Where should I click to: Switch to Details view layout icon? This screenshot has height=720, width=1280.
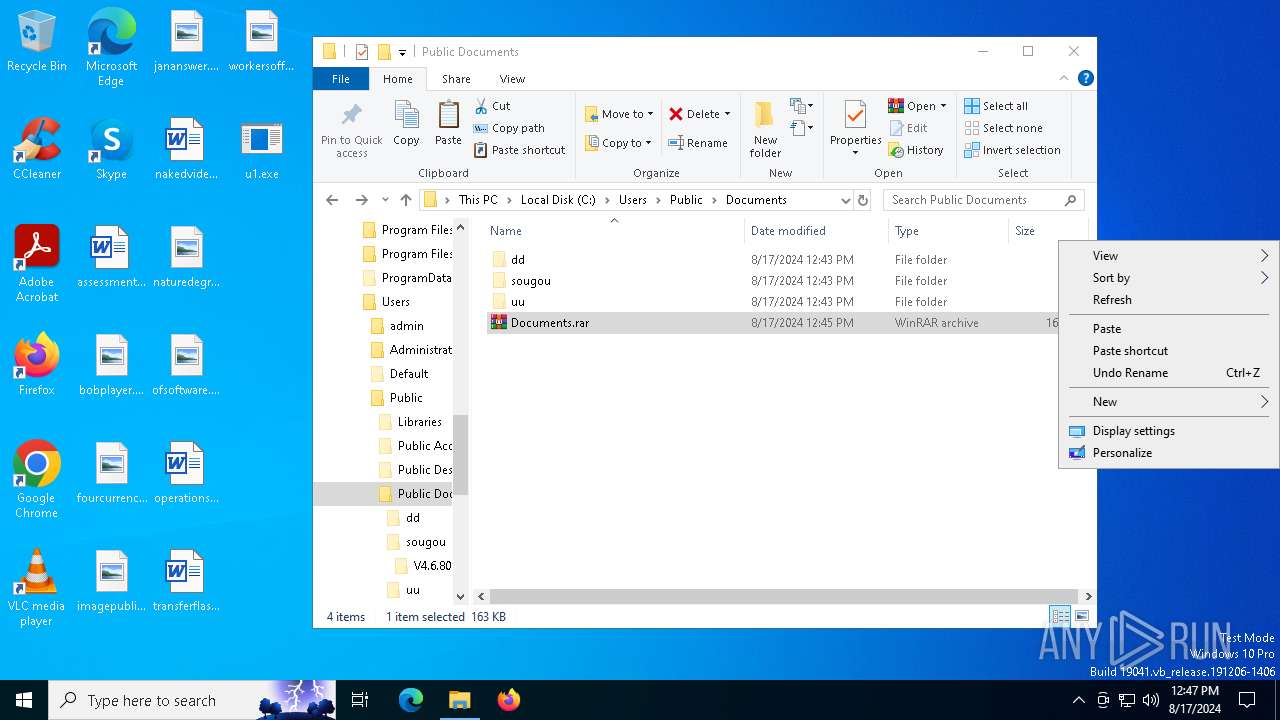1059,617
